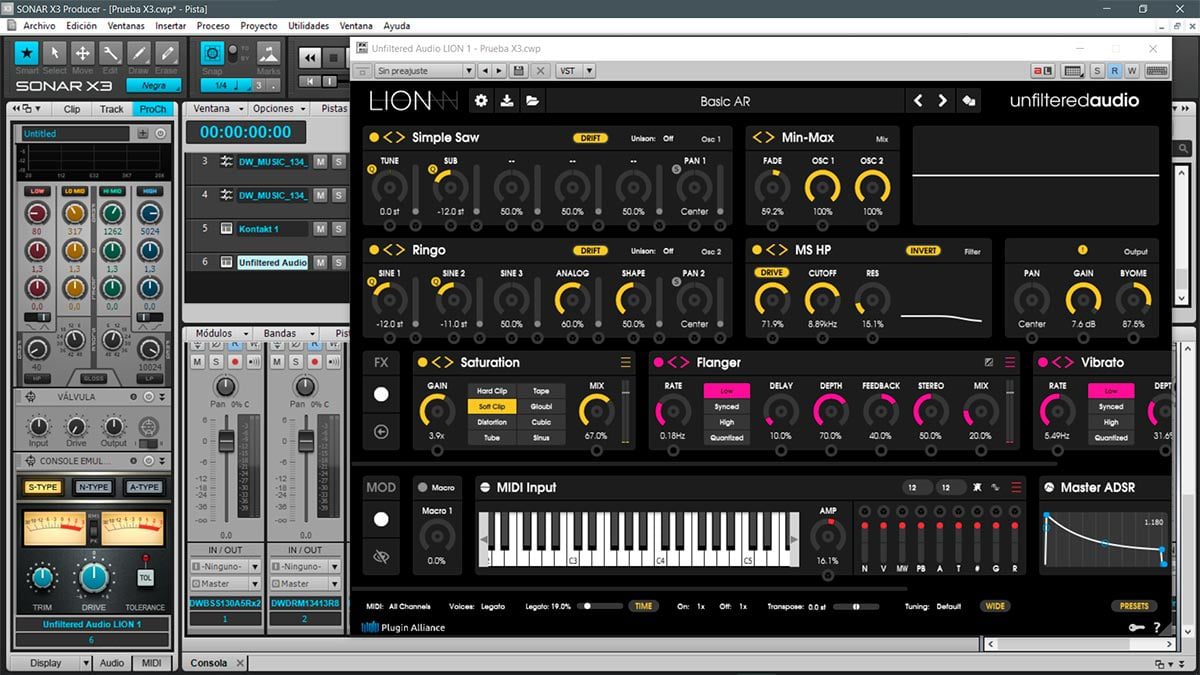Click the Select arrow tool

pos(55,53)
